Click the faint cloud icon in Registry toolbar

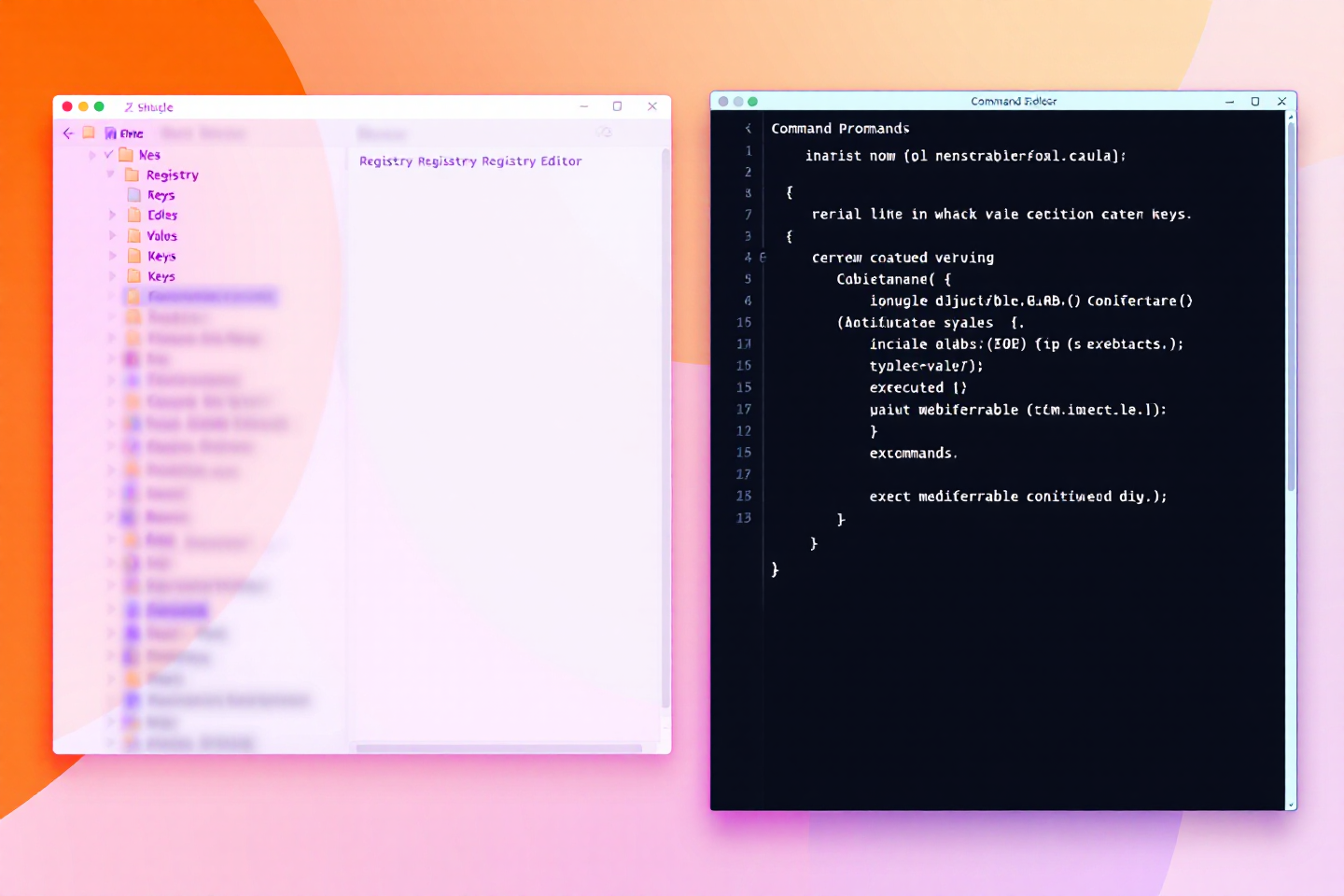[x=604, y=133]
